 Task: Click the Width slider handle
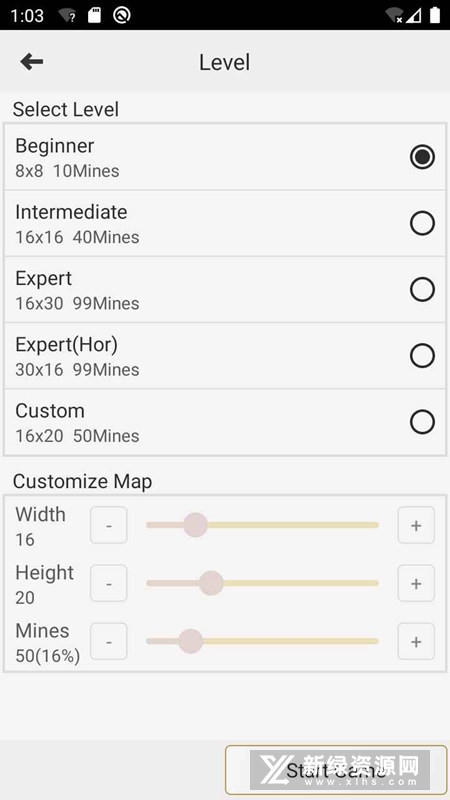pos(195,525)
